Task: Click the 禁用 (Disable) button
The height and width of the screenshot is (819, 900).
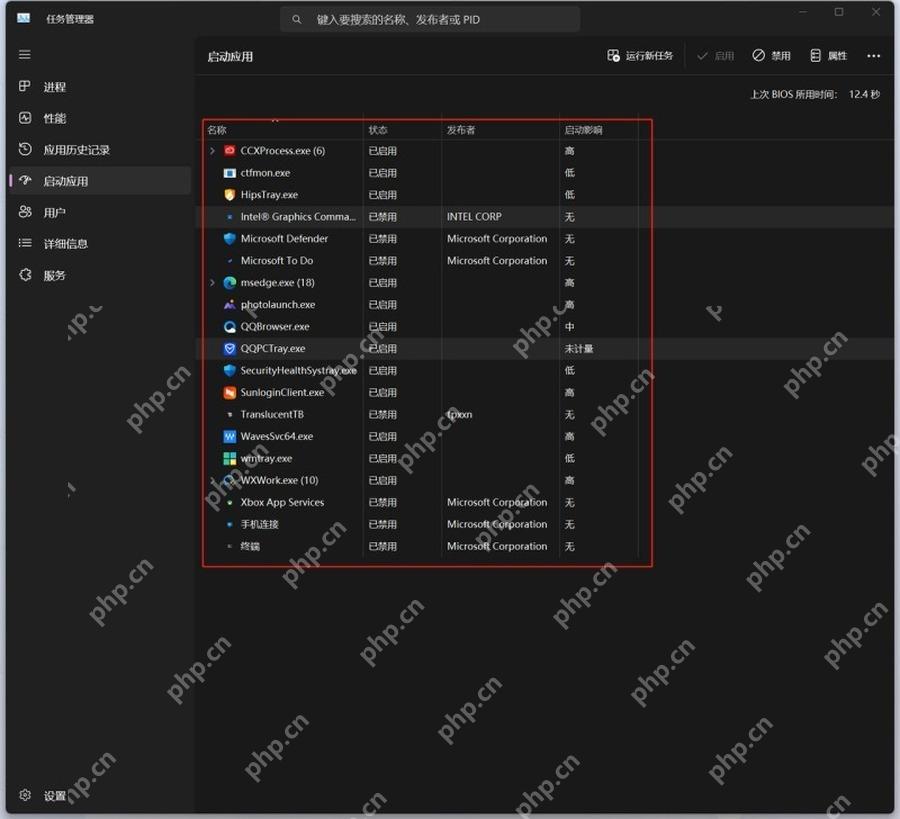Action: pyautogui.click(x=771, y=56)
